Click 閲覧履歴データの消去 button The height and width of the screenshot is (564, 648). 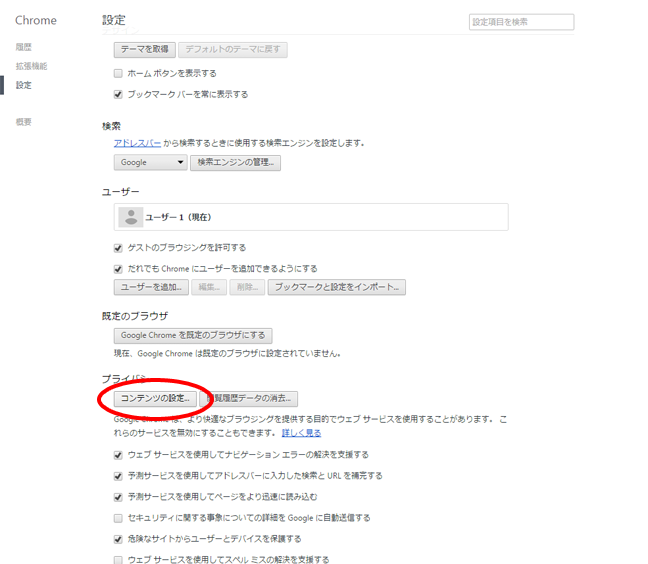coord(249,399)
